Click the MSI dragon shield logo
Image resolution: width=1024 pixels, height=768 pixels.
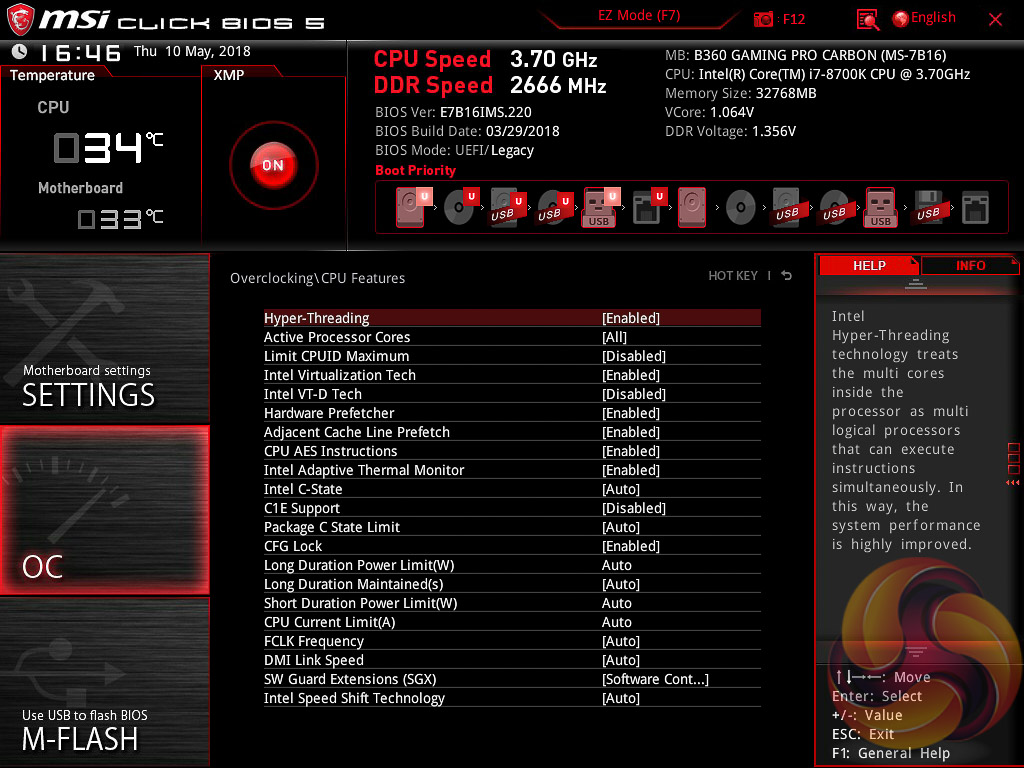(x=20, y=20)
